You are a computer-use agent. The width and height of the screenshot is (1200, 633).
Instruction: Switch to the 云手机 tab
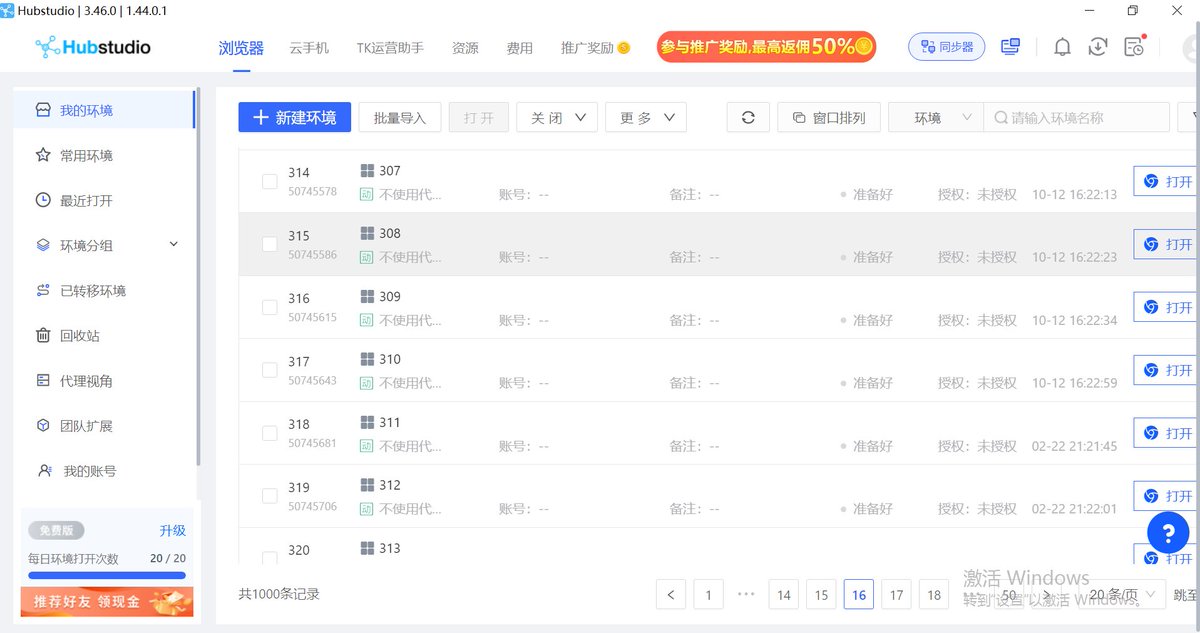pos(309,48)
